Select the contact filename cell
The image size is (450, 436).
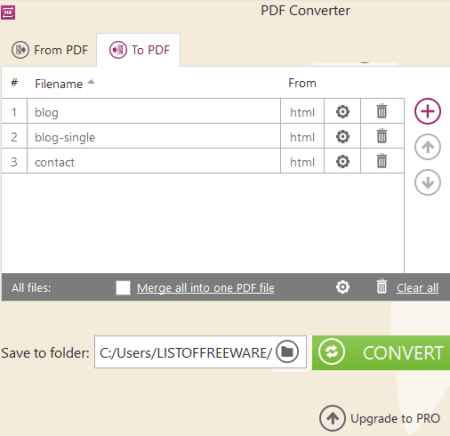pos(154,161)
